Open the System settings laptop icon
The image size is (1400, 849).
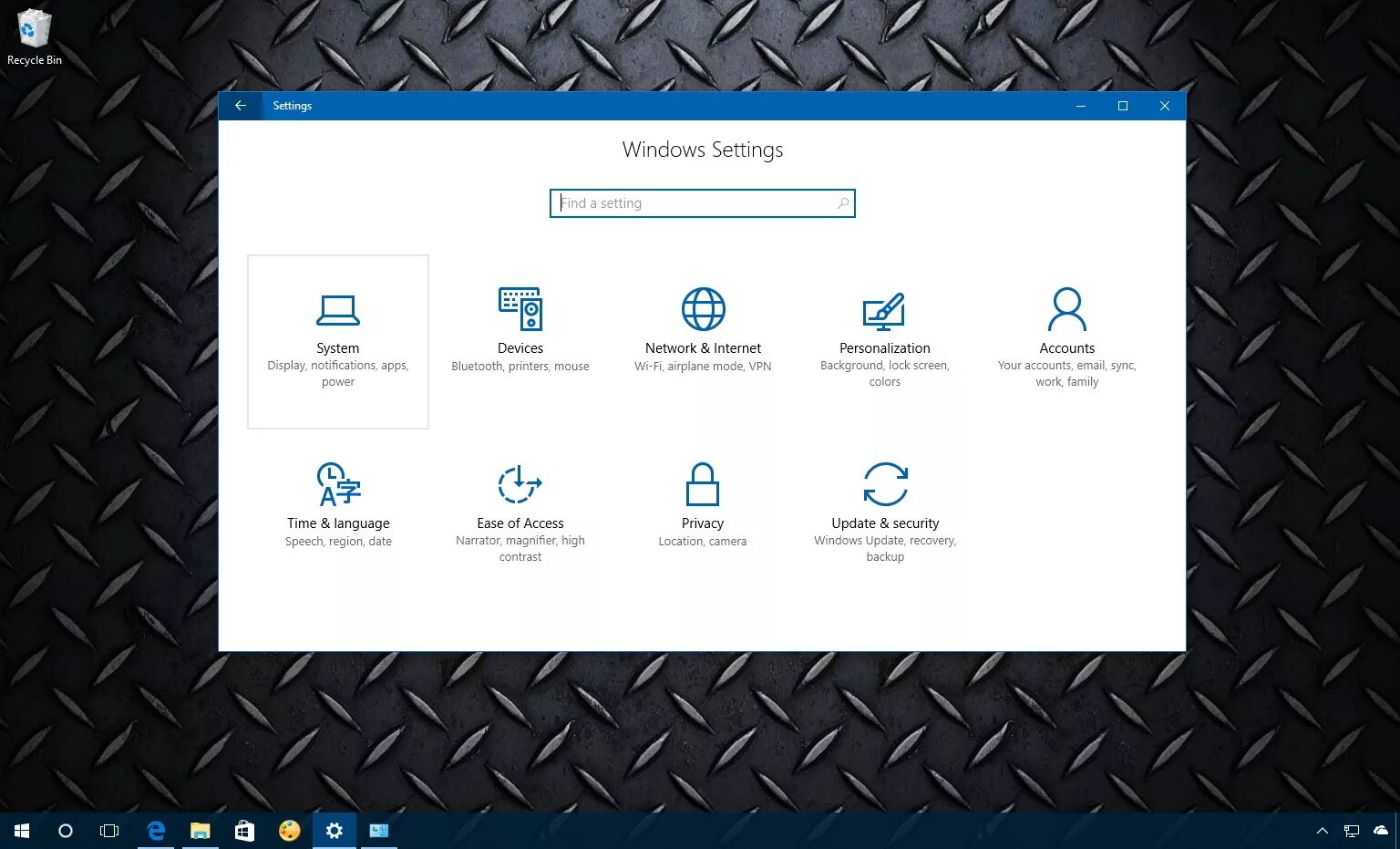pyautogui.click(x=337, y=310)
